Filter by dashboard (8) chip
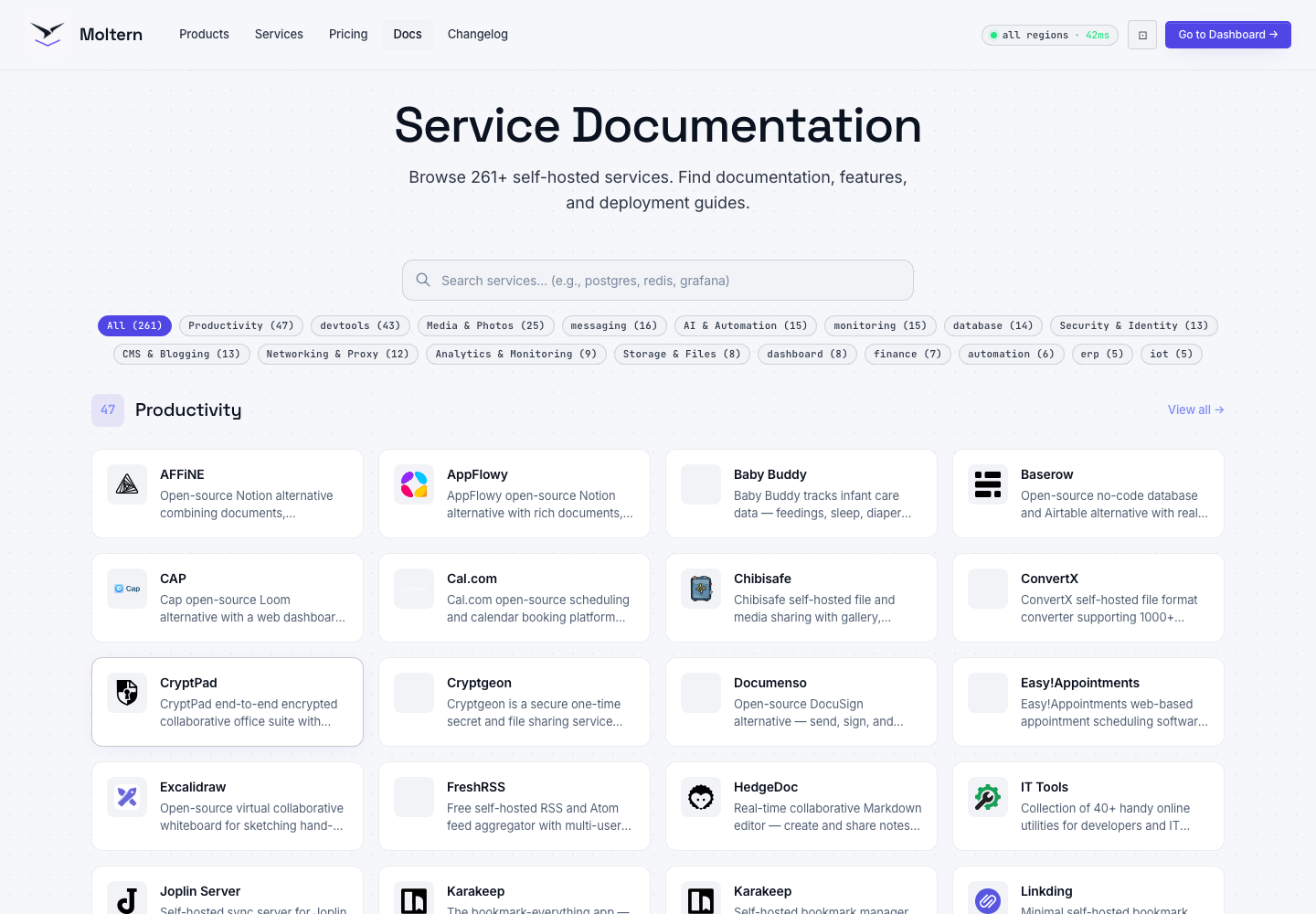This screenshot has height=914, width=1316. pos(807,354)
